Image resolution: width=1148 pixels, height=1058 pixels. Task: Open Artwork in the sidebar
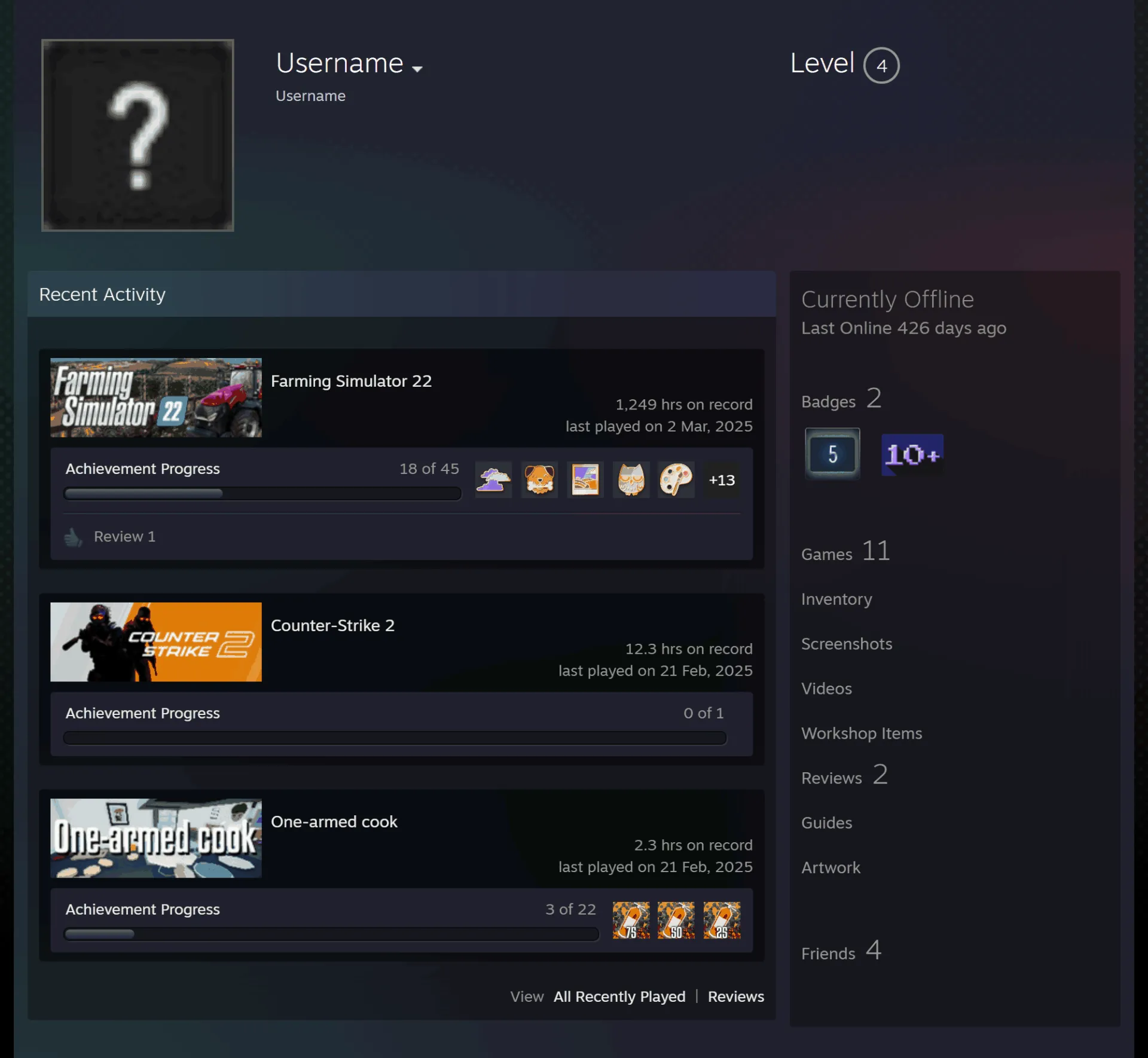831,868
